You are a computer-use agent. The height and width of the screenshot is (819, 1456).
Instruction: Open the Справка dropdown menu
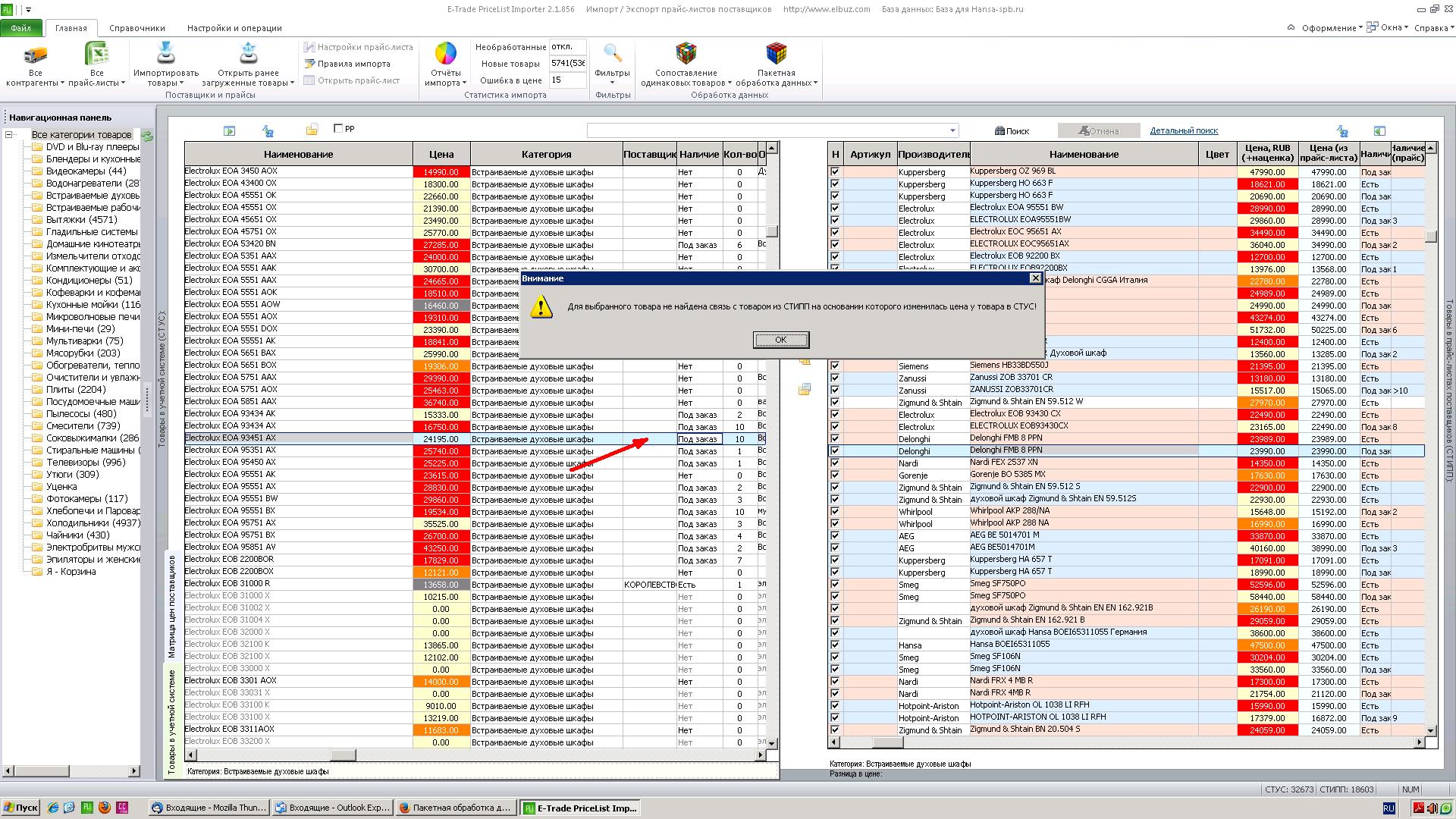point(1434,28)
